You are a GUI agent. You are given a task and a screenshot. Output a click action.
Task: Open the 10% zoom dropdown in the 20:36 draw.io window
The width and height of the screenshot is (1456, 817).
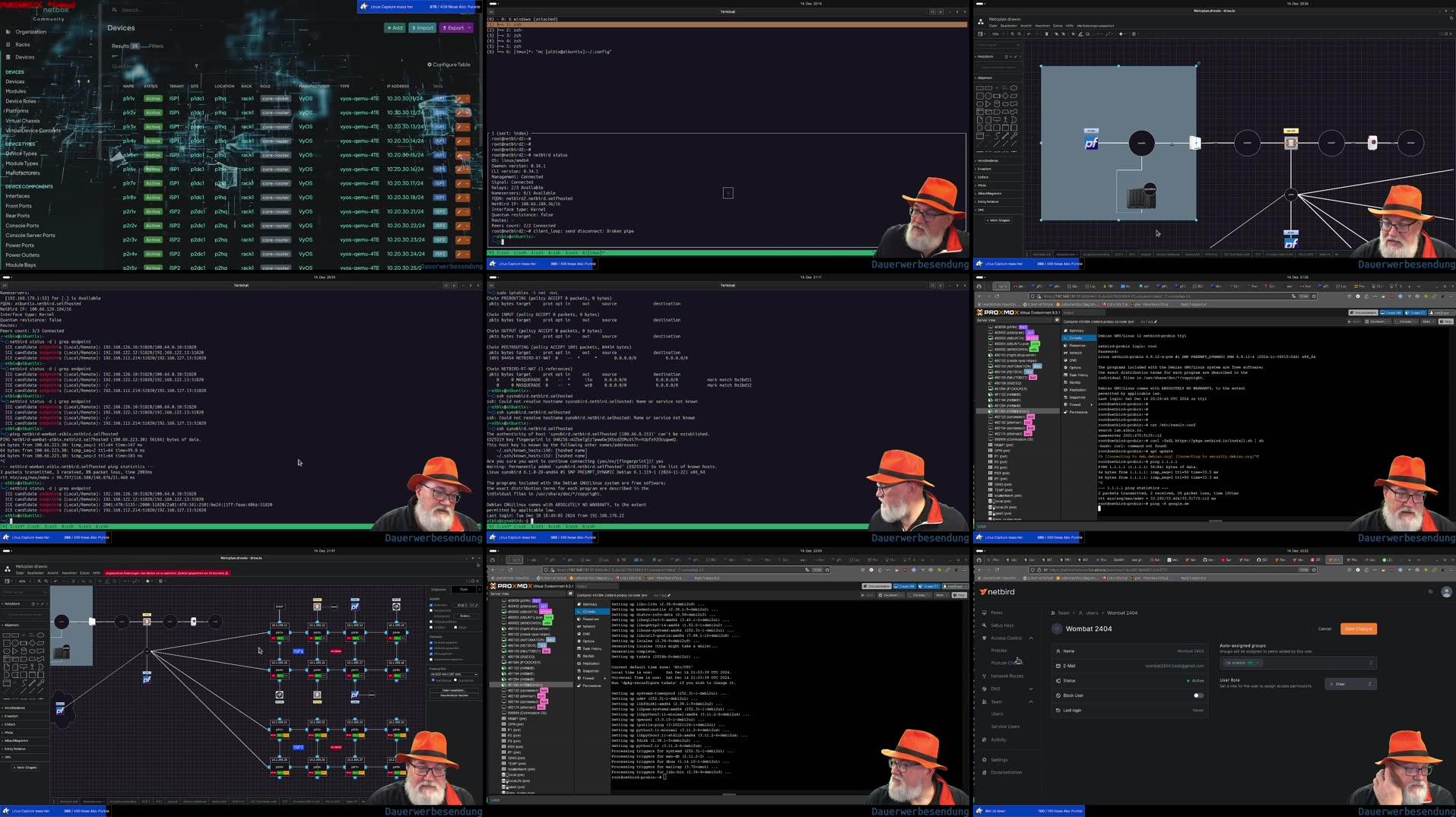click(998, 34)
